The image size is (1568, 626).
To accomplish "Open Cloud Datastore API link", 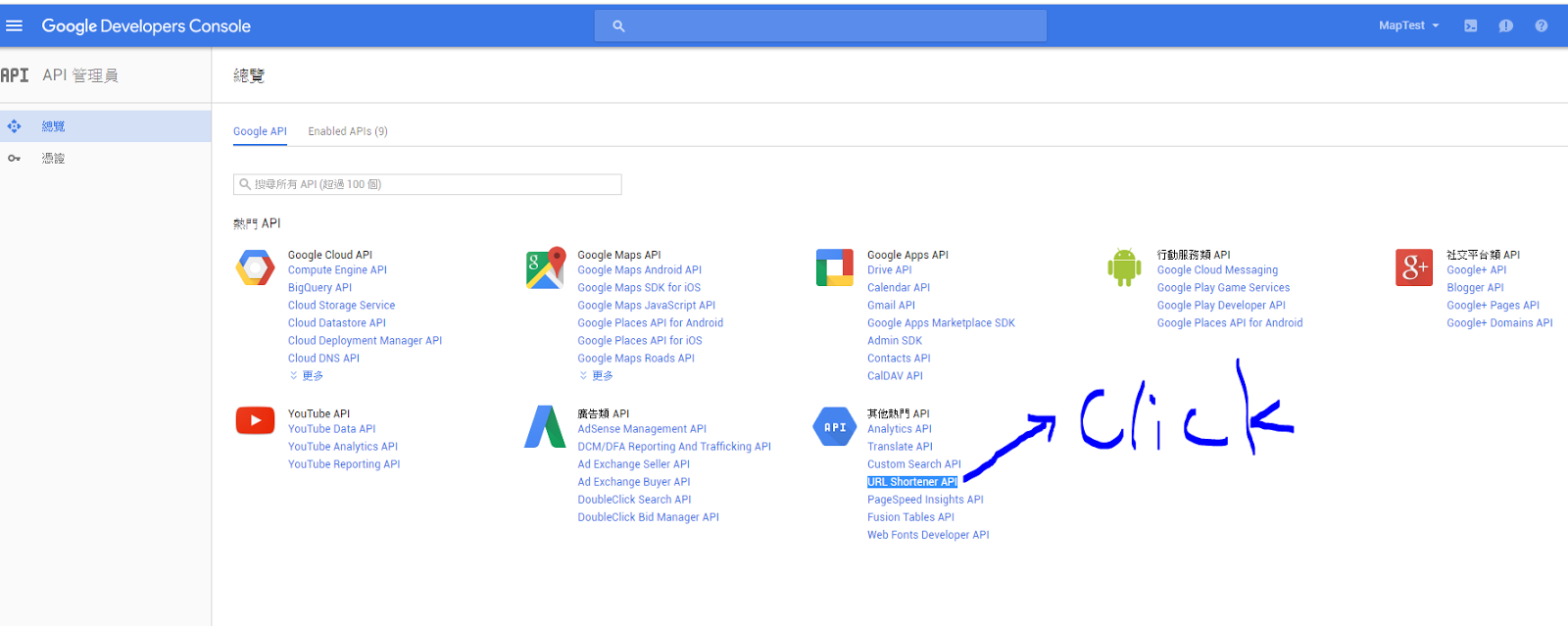I will (337, 323).
